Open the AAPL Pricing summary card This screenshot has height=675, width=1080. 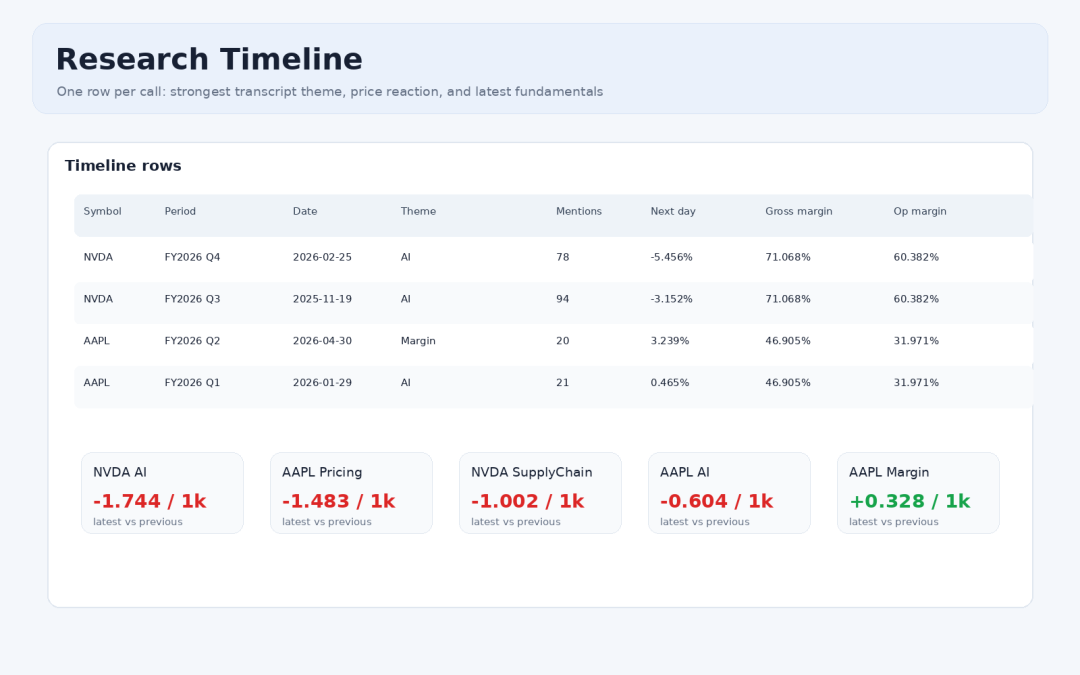click(x=351, y=493)
